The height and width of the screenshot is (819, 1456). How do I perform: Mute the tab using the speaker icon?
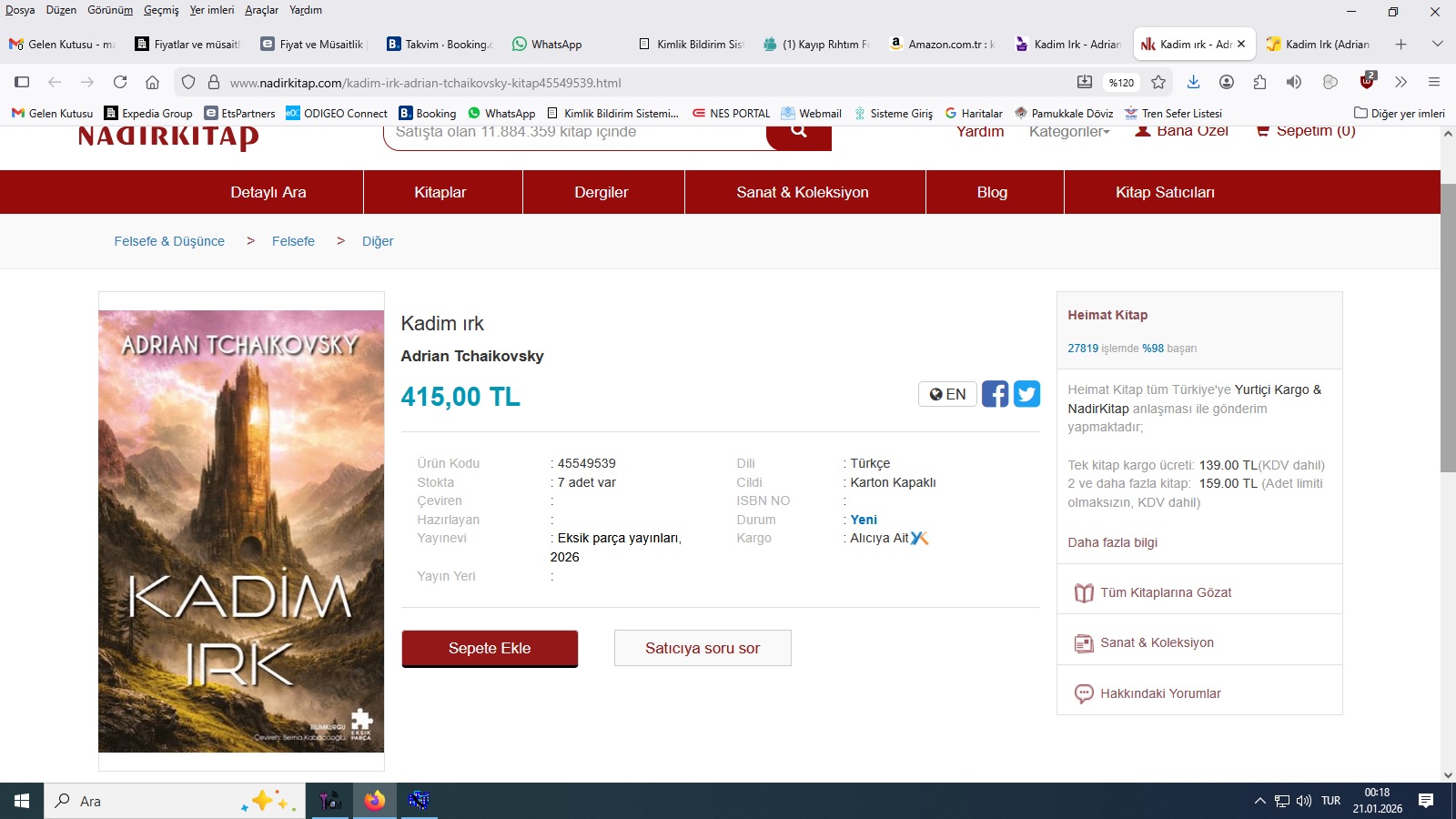(1293, 82)
